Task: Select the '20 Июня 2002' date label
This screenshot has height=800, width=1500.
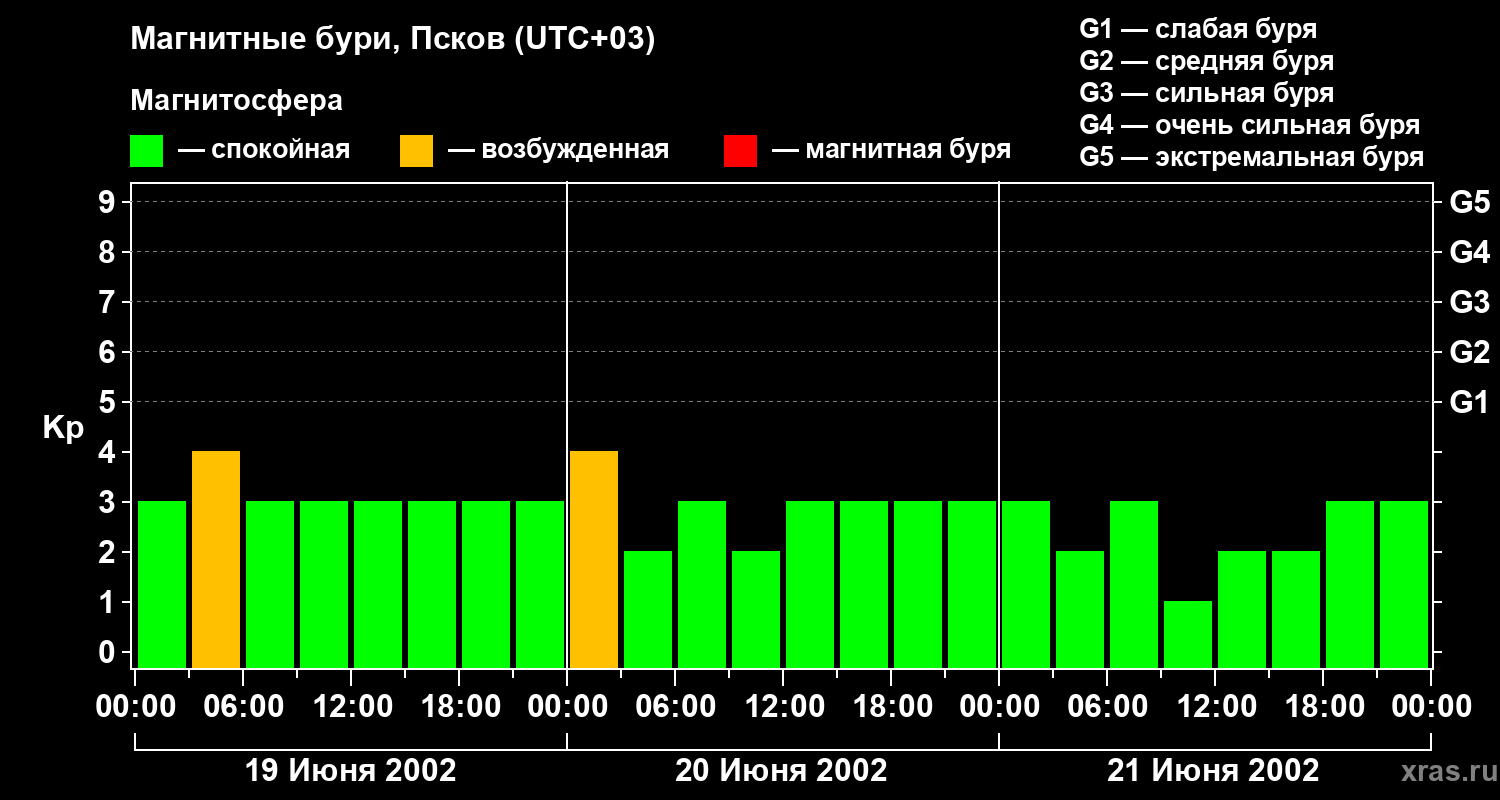Action: [782, 771]
